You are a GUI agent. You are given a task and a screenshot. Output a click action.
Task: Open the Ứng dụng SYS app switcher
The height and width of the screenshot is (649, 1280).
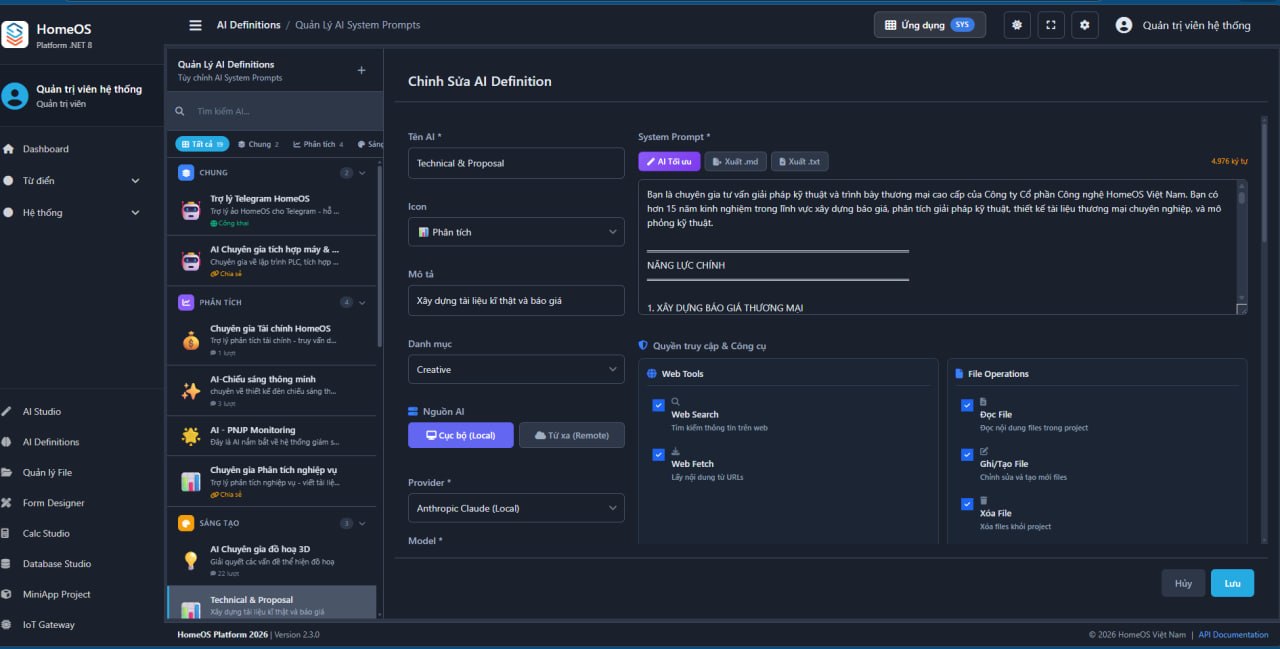pos(930,25)
